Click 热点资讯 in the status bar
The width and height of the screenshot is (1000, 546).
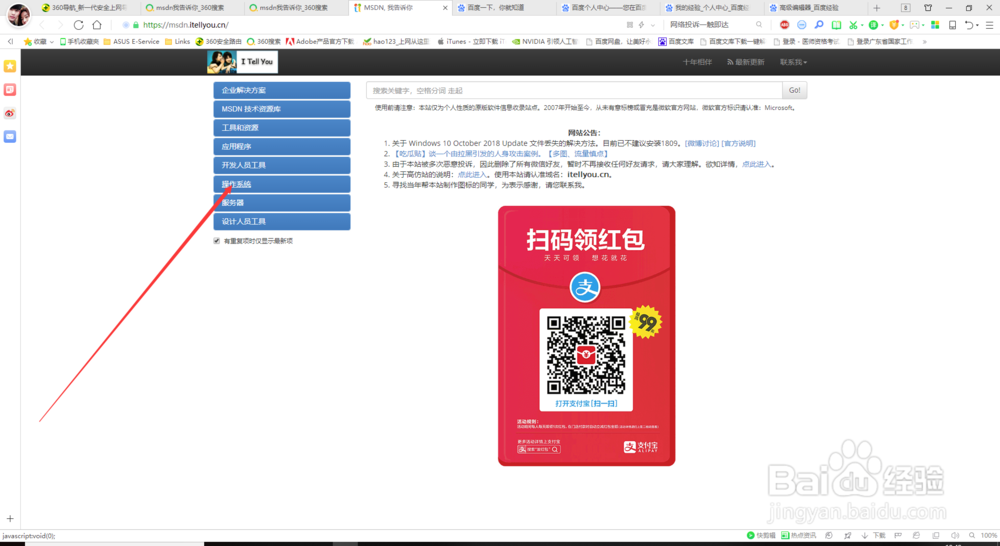pos(798,535)
